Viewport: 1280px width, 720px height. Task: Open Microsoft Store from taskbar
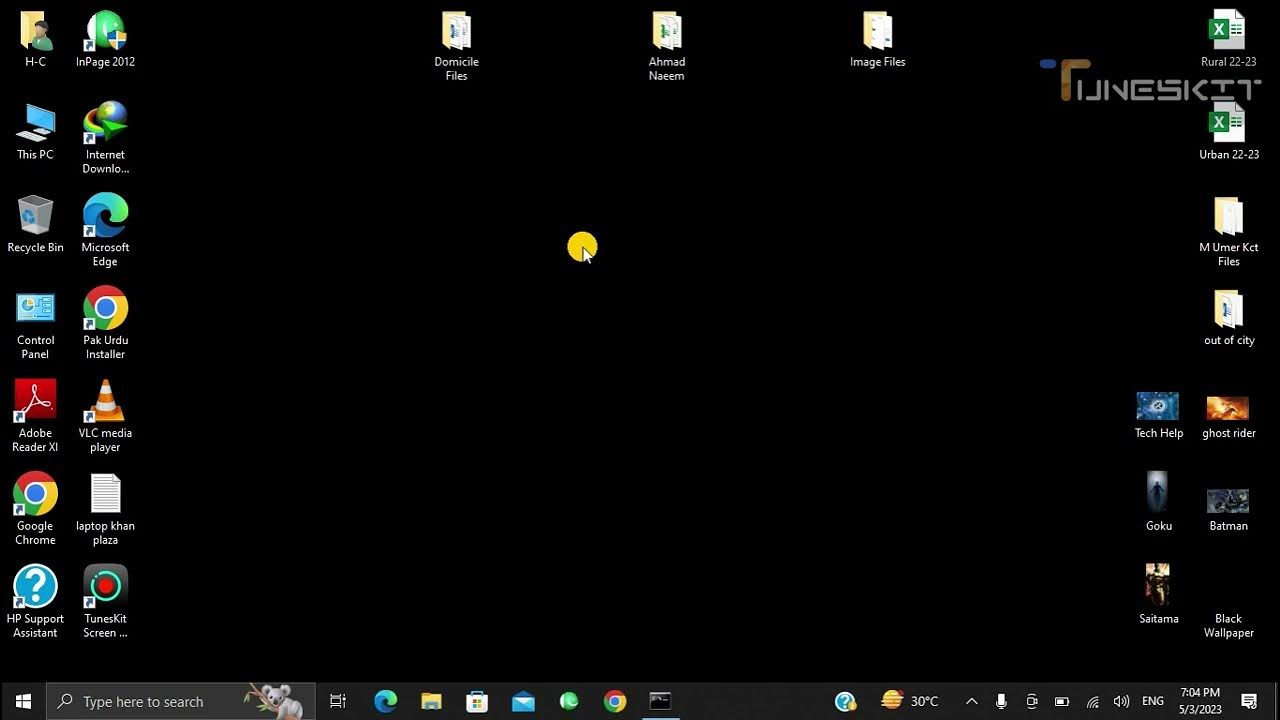coord(477,701)
